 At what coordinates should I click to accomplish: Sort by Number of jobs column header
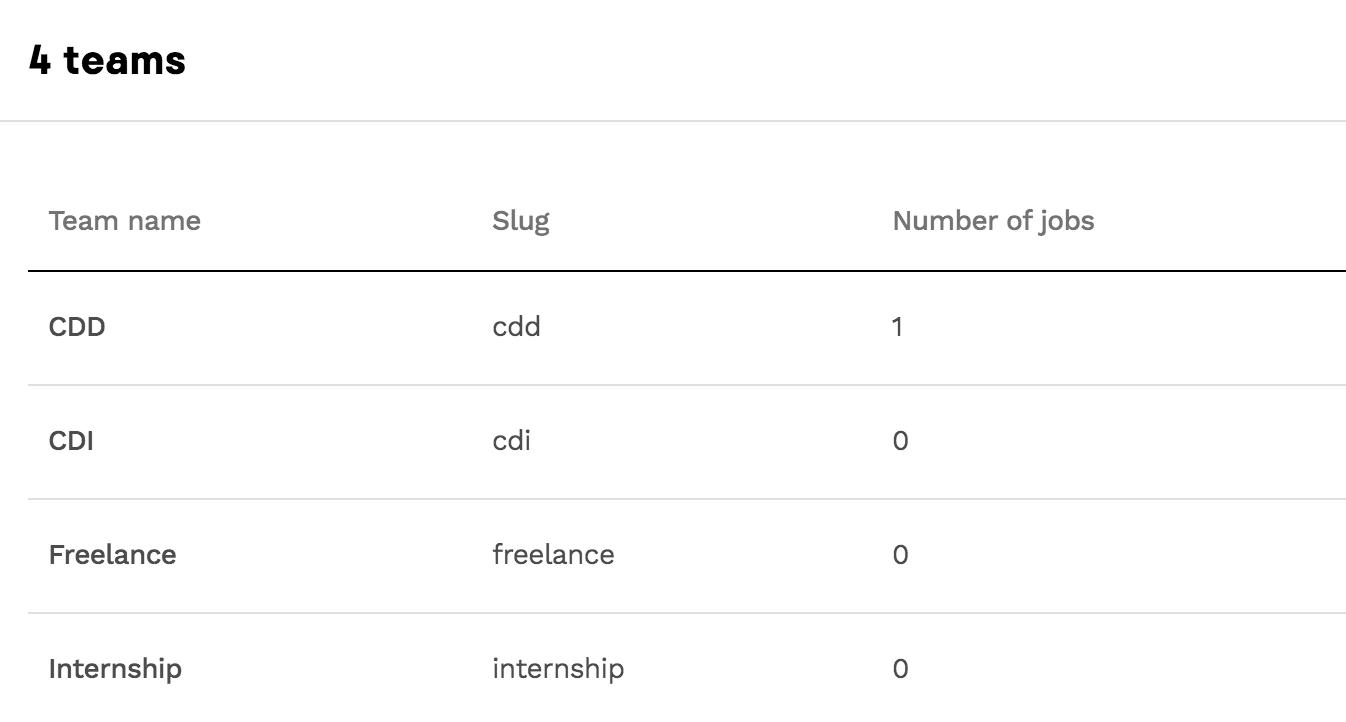993,221
